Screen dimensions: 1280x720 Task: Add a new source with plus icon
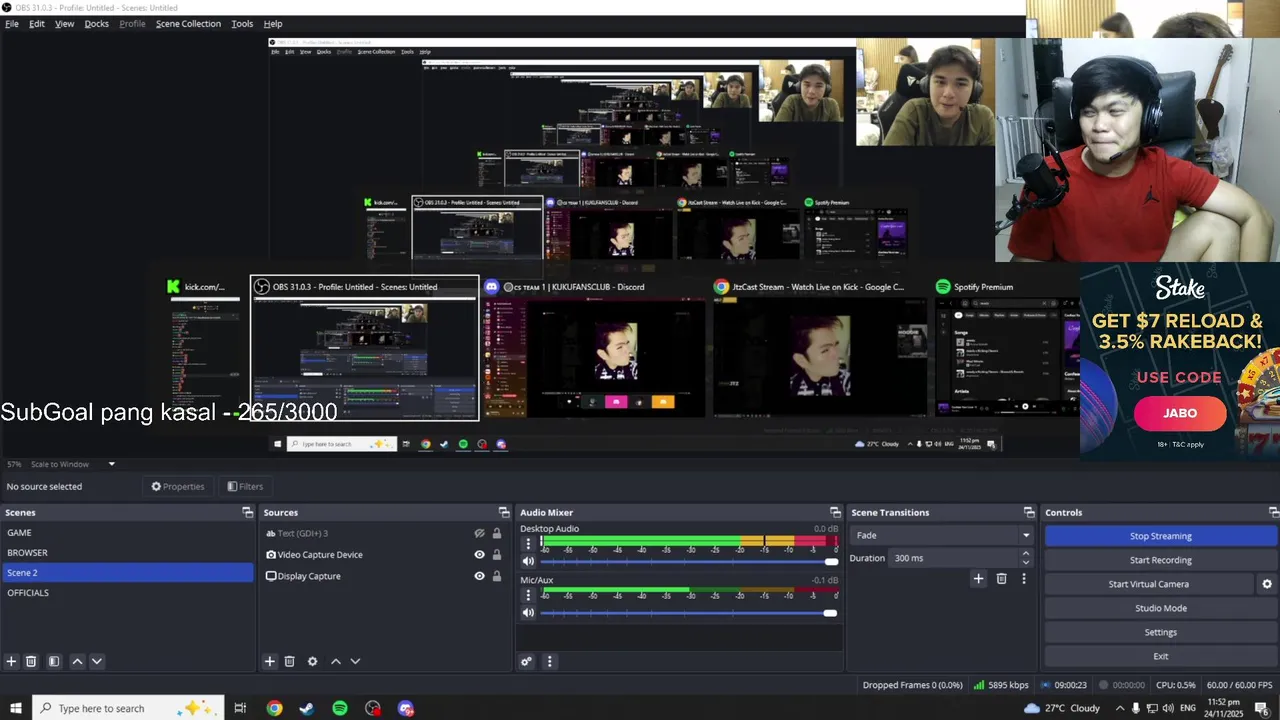[x=269, y=661]
